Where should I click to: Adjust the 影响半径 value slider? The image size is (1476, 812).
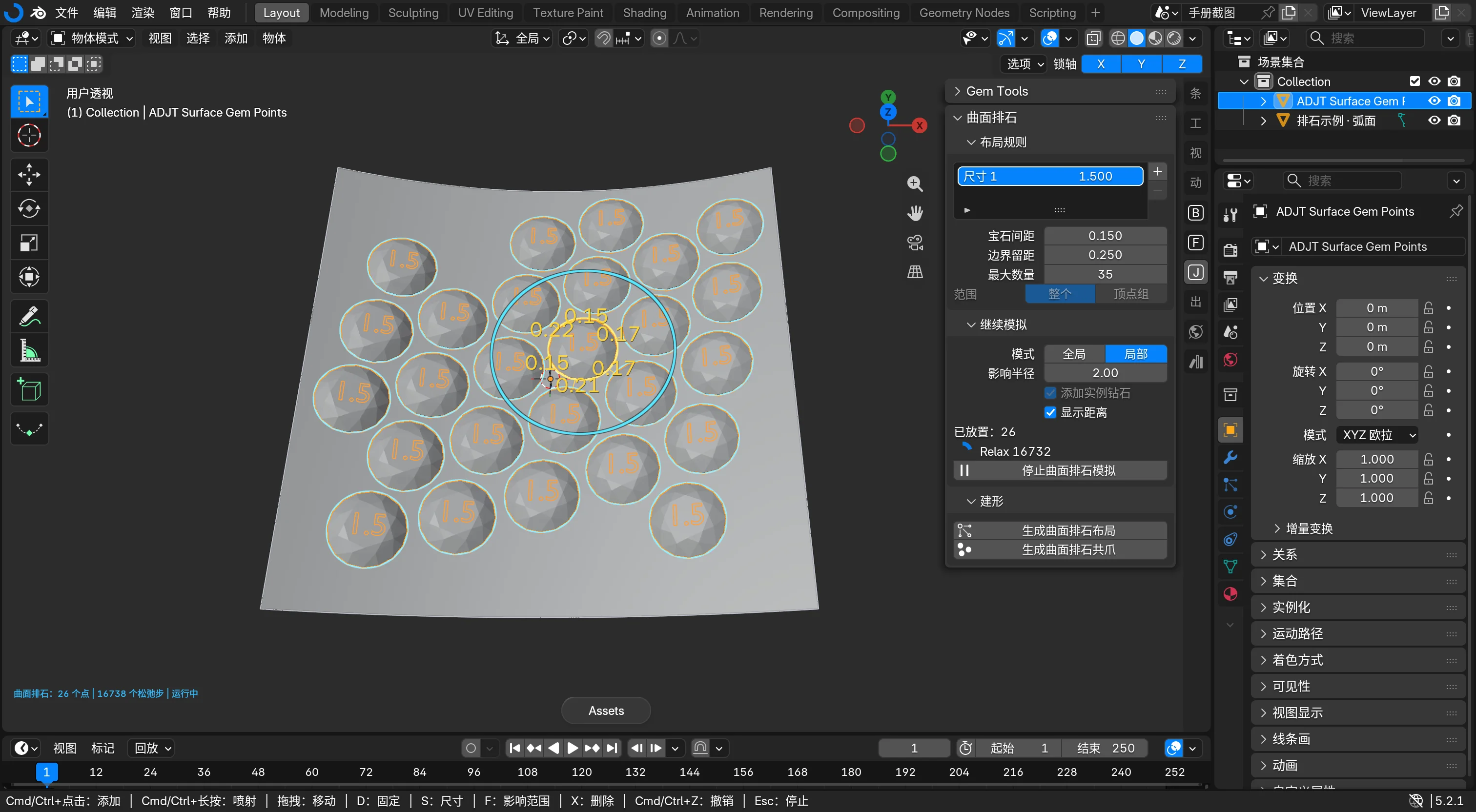[x=1105, y=373]
